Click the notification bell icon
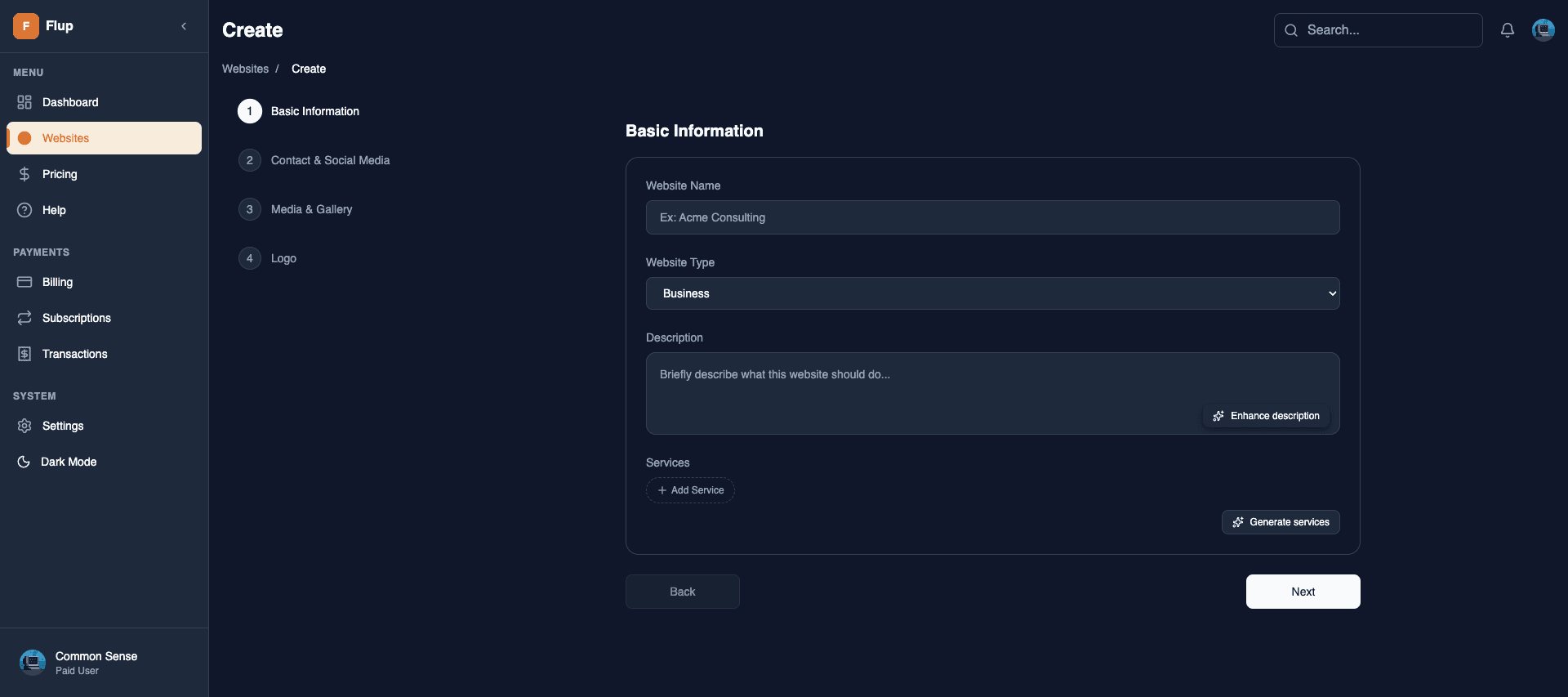The height and width of the screenshot is (697, 1568). coord(1508,30)
